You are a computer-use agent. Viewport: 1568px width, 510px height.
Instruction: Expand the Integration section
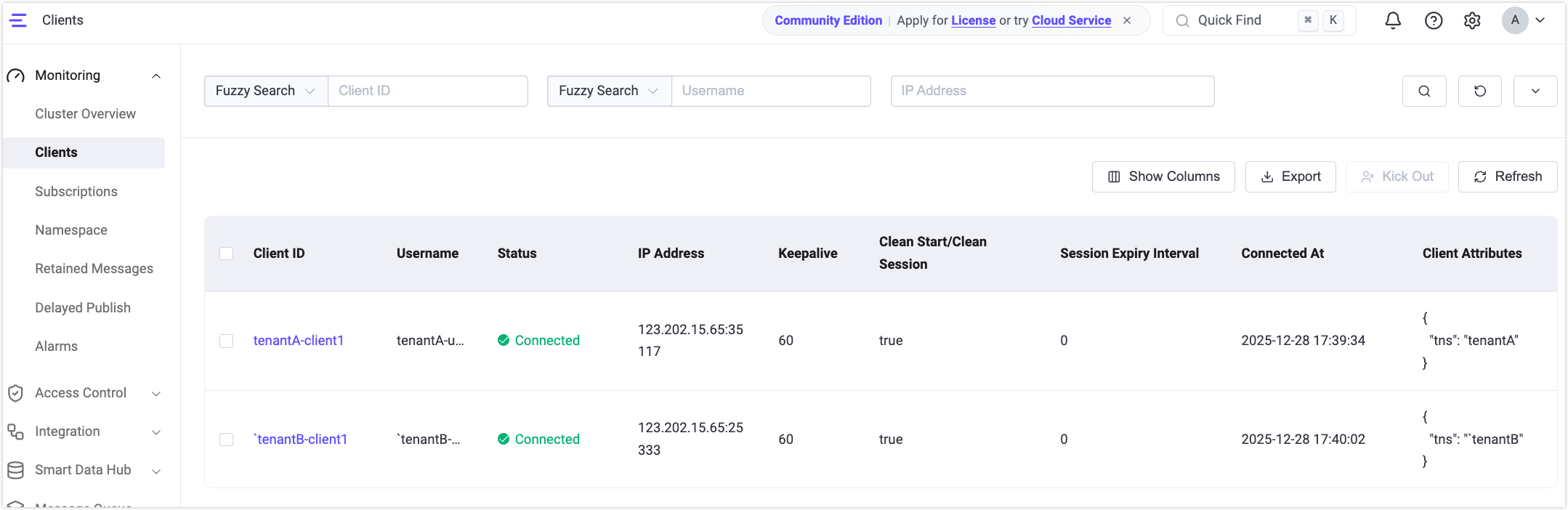click(156, 432)
